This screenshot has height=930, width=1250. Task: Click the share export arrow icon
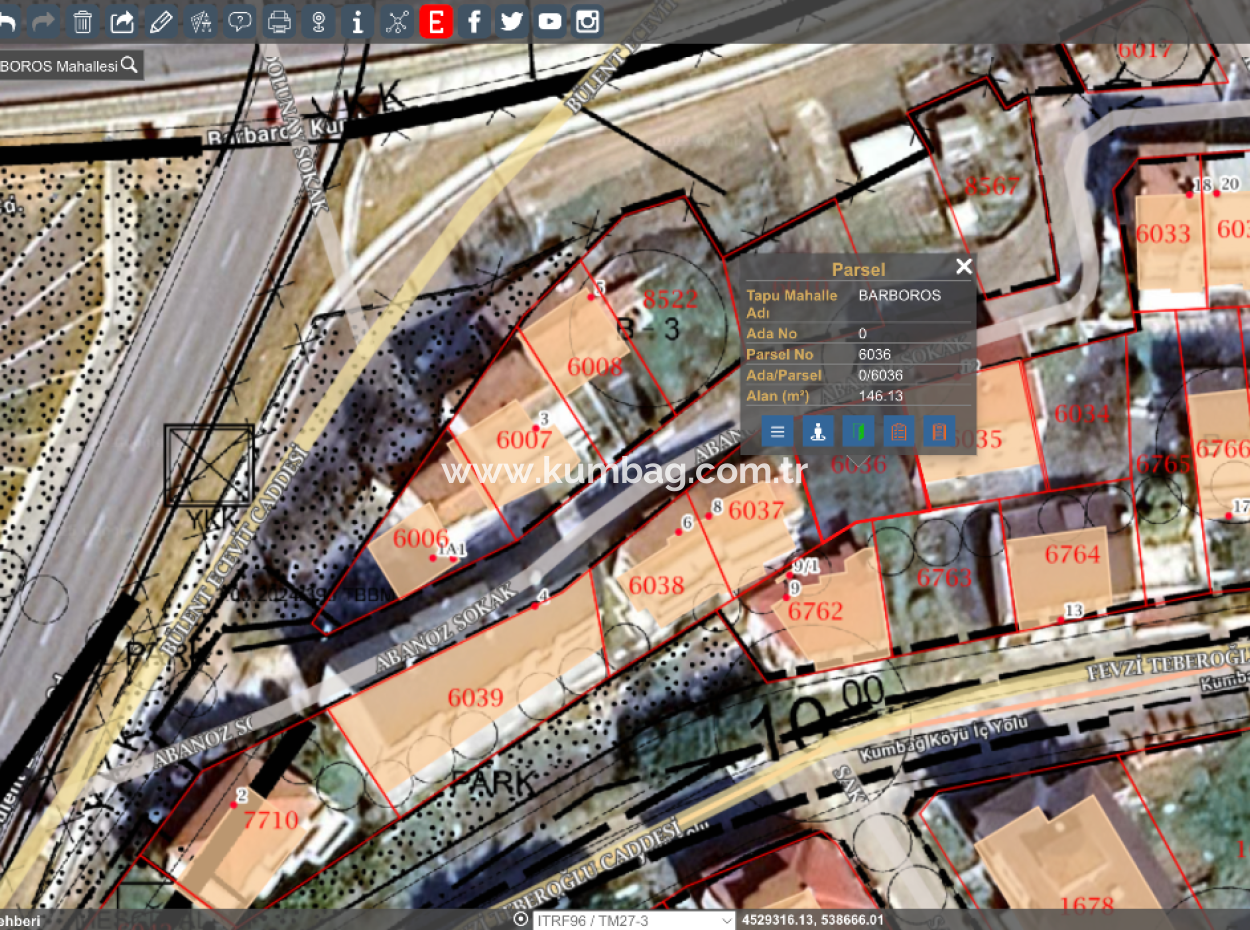122,21
